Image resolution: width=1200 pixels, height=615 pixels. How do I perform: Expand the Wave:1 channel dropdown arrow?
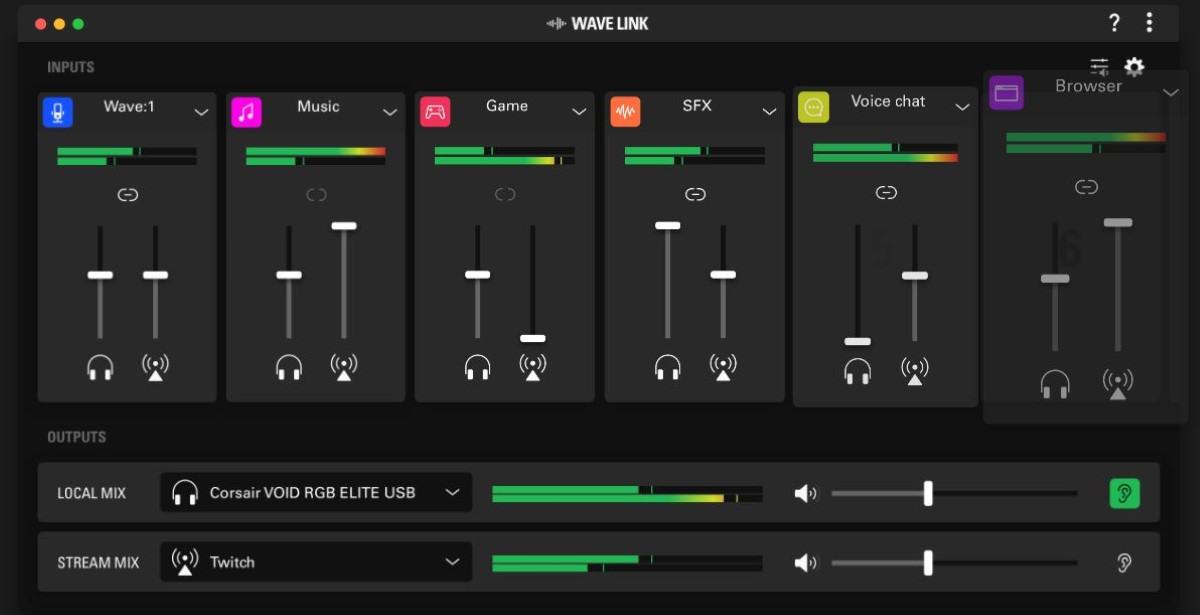pyautogui.click(x=201, y=112)
